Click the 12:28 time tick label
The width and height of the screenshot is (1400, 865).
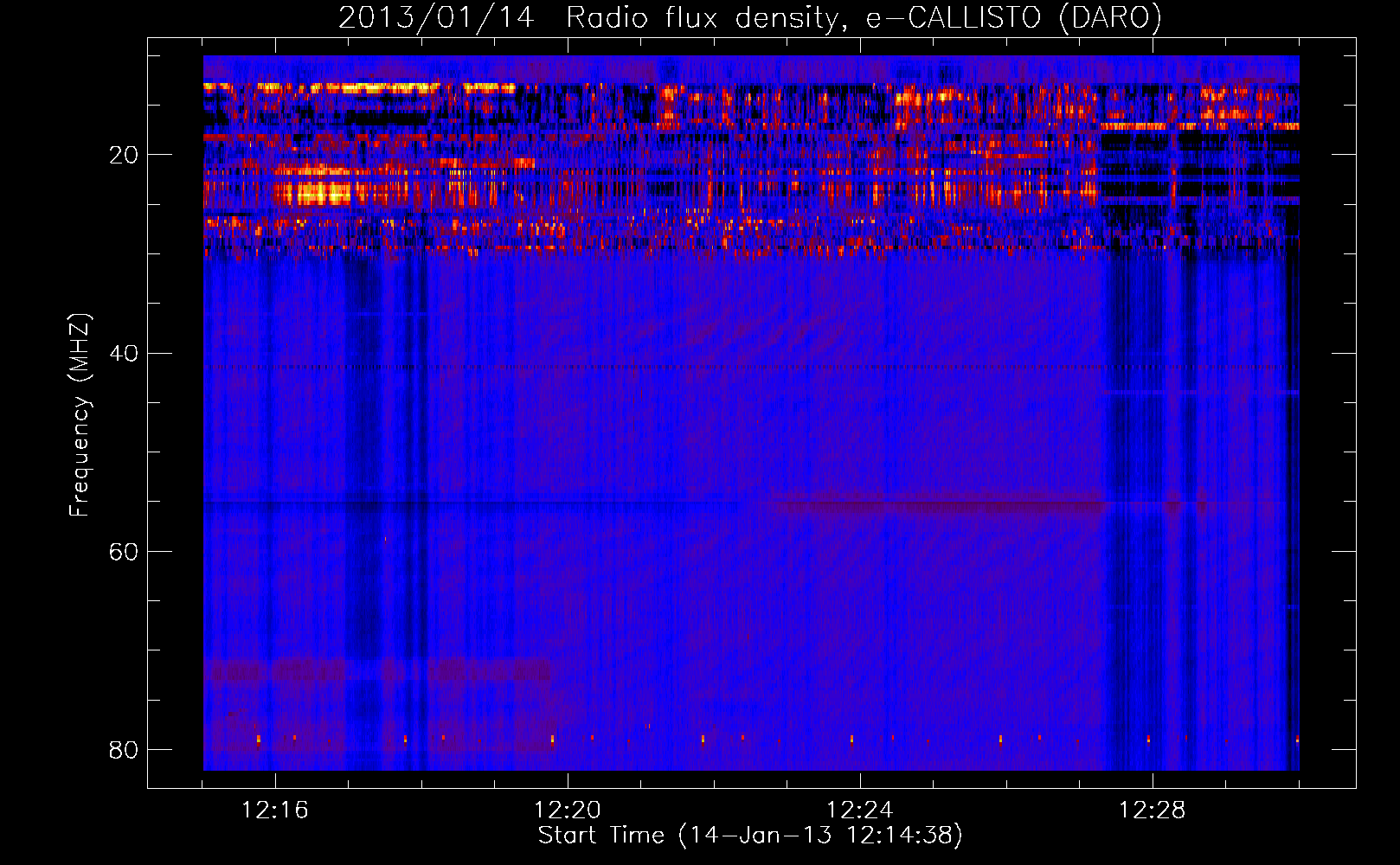tap(1152, 811)
